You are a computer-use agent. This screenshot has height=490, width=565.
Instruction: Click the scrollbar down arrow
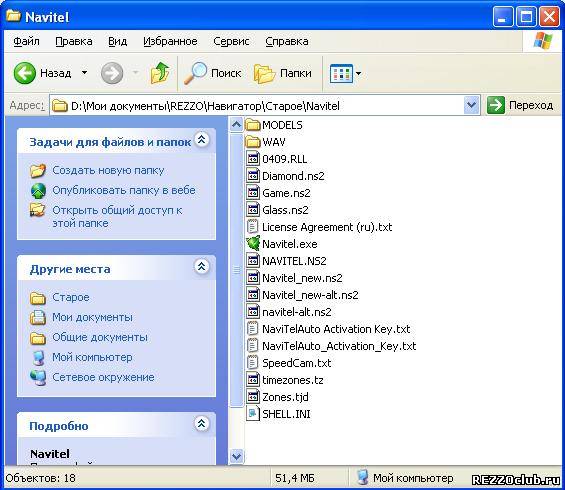[x=236, y=456]
